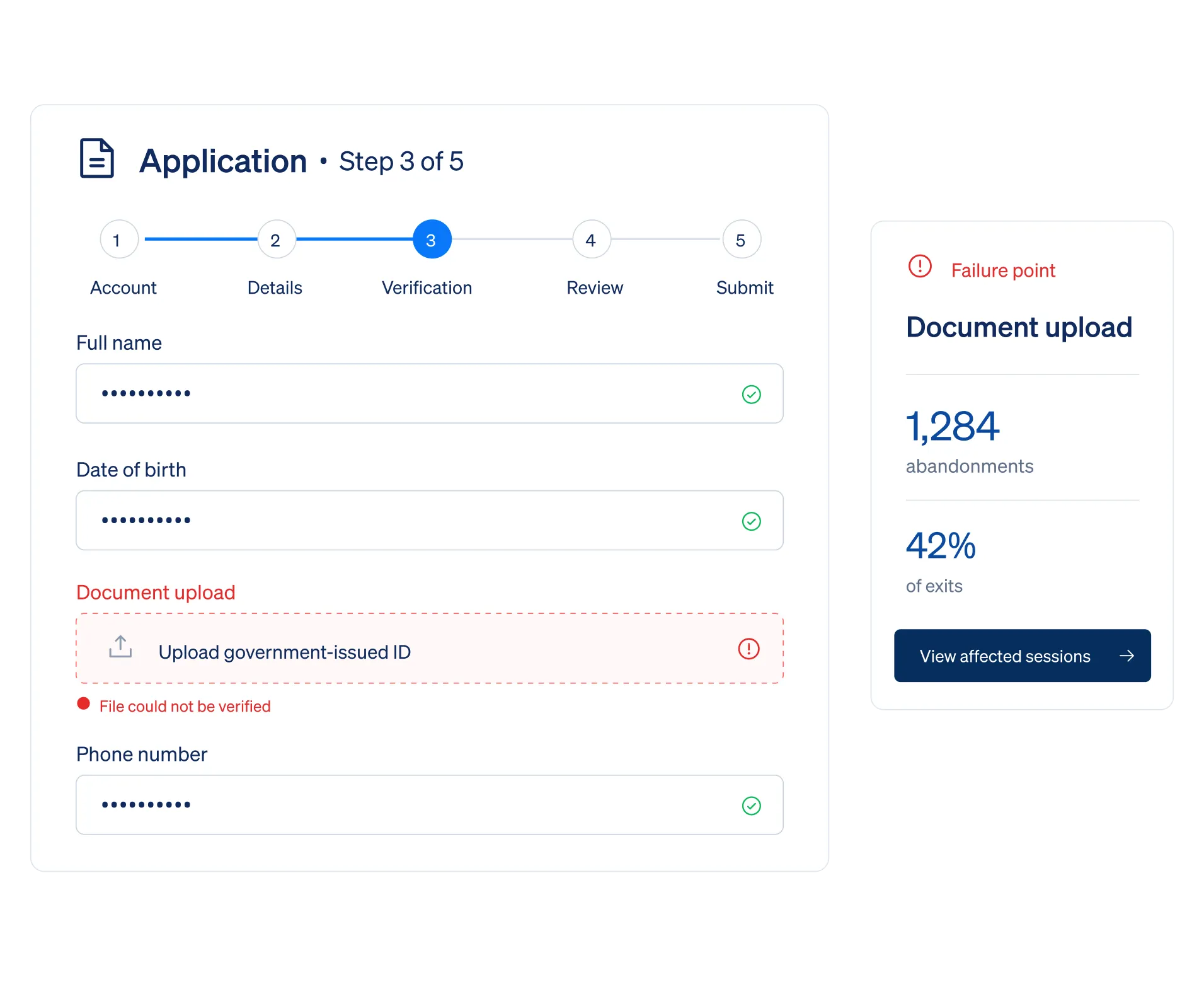Click the Date of birth input field
Screen dimensions: 1204x1006
429,521
